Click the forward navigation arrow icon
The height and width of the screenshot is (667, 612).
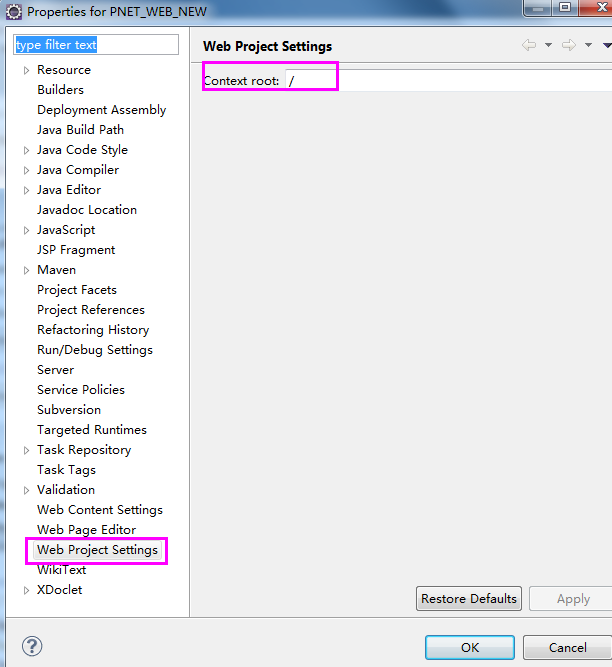tap(569, 45)
